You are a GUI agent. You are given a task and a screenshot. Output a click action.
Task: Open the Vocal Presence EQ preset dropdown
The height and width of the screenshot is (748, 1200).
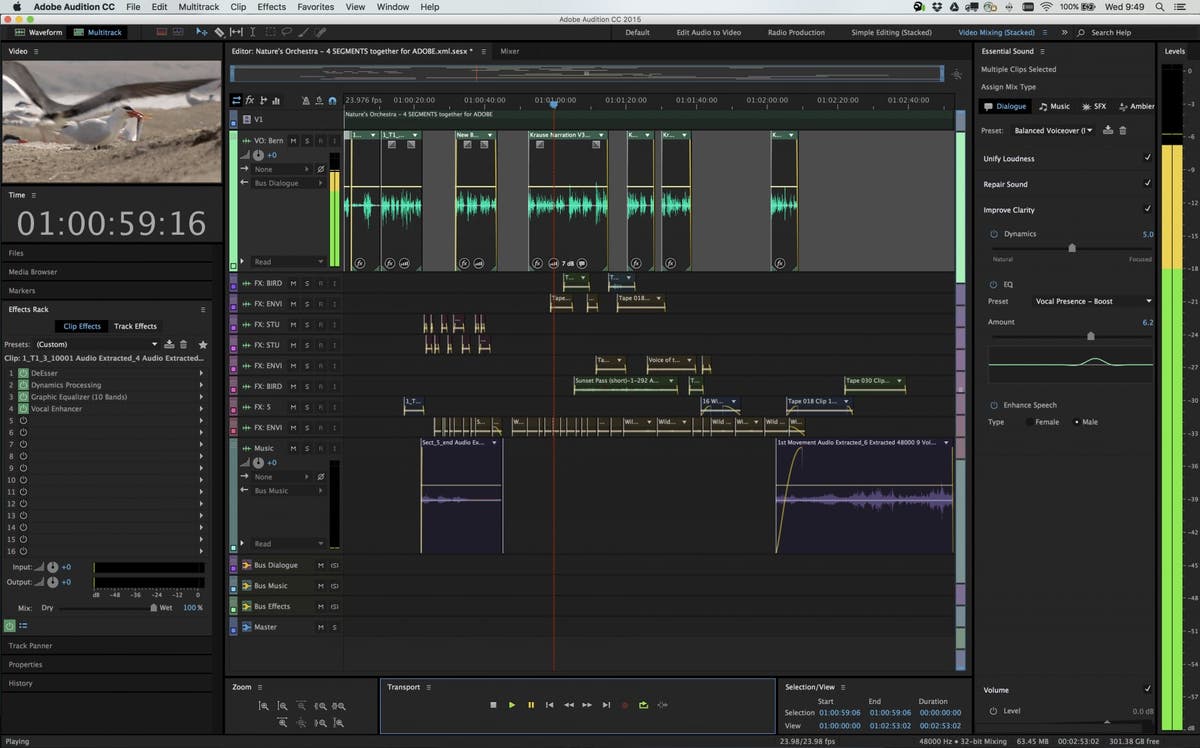[1092, 300]
